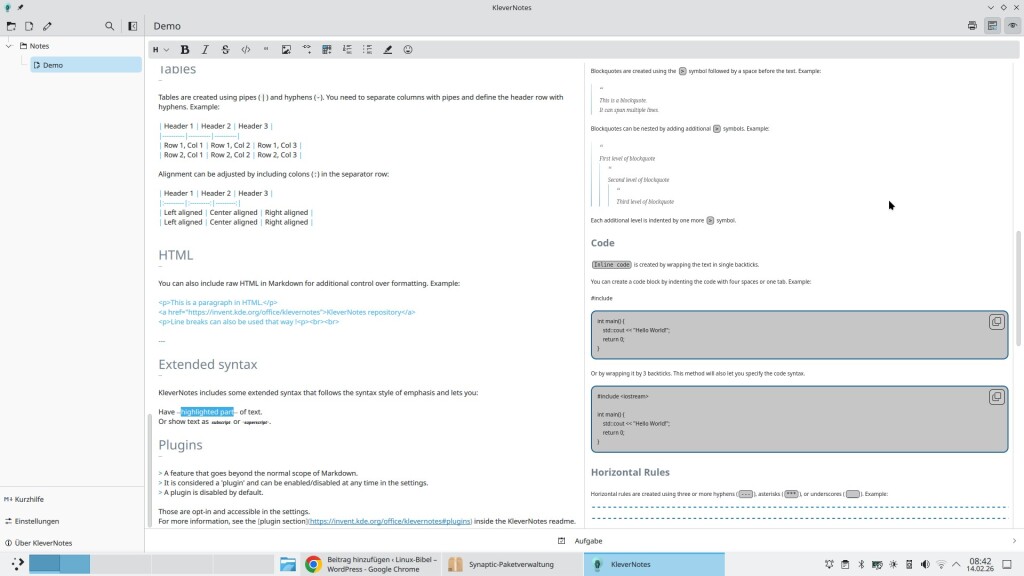The image size is (1024, 576).
Task: Select the Demo note in tree
Action: pyautogui.click(x=53, y=65)
